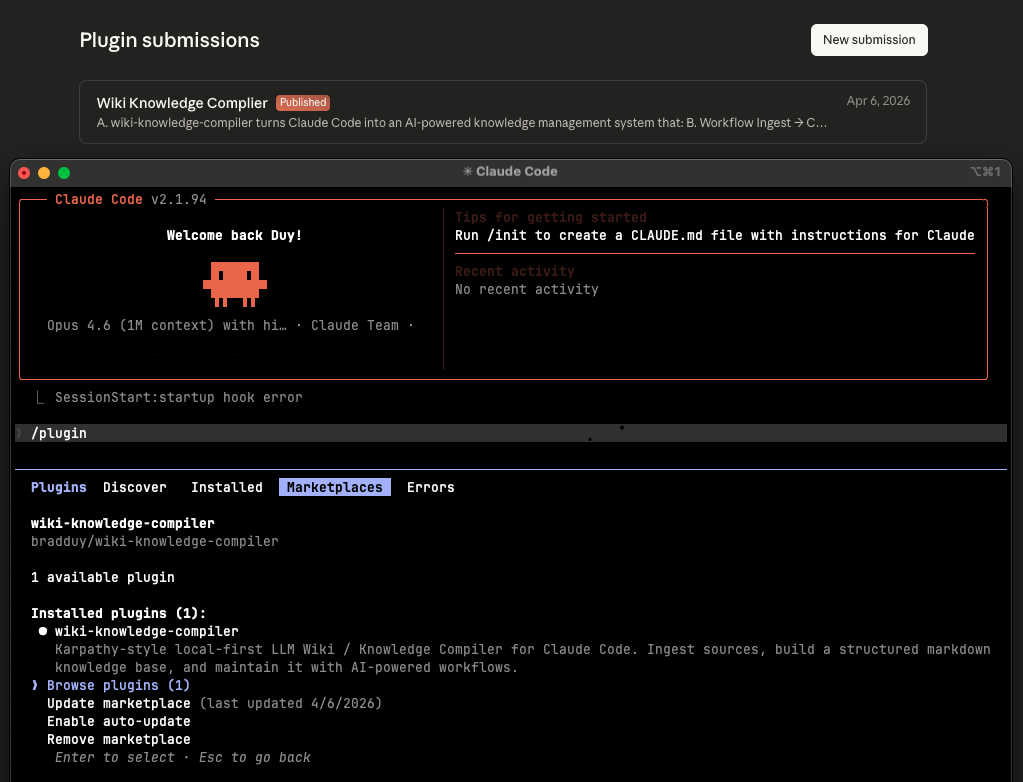The height and width of the screenshot is (782, 1023).
Task: Click the 'Recent activity' heading
Action: [515, 271]
